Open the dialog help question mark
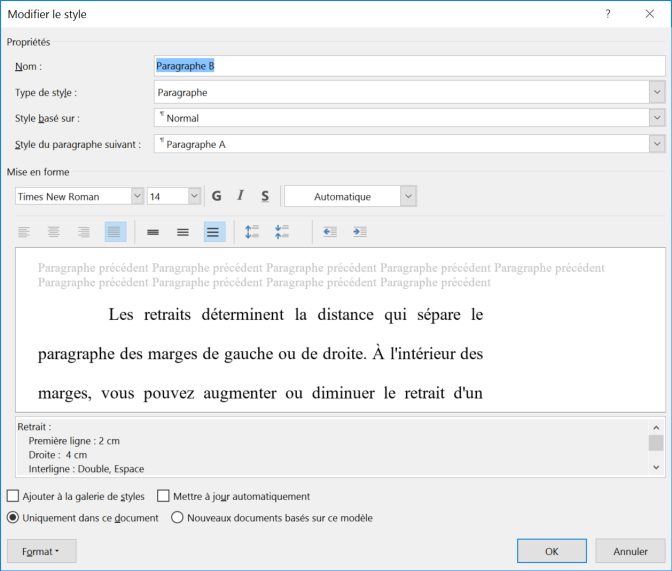The image size is (672, 571). (608, 14)
